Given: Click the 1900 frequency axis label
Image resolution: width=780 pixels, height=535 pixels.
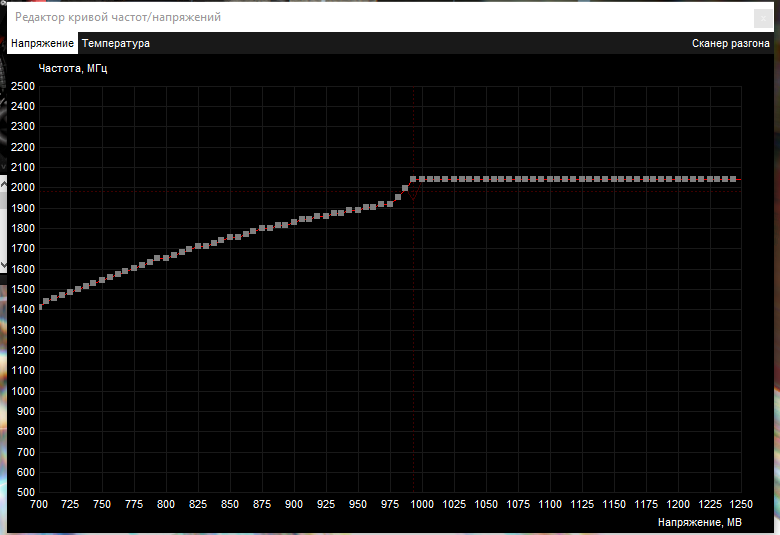Looking at the screenshot, I should (23, 208).
